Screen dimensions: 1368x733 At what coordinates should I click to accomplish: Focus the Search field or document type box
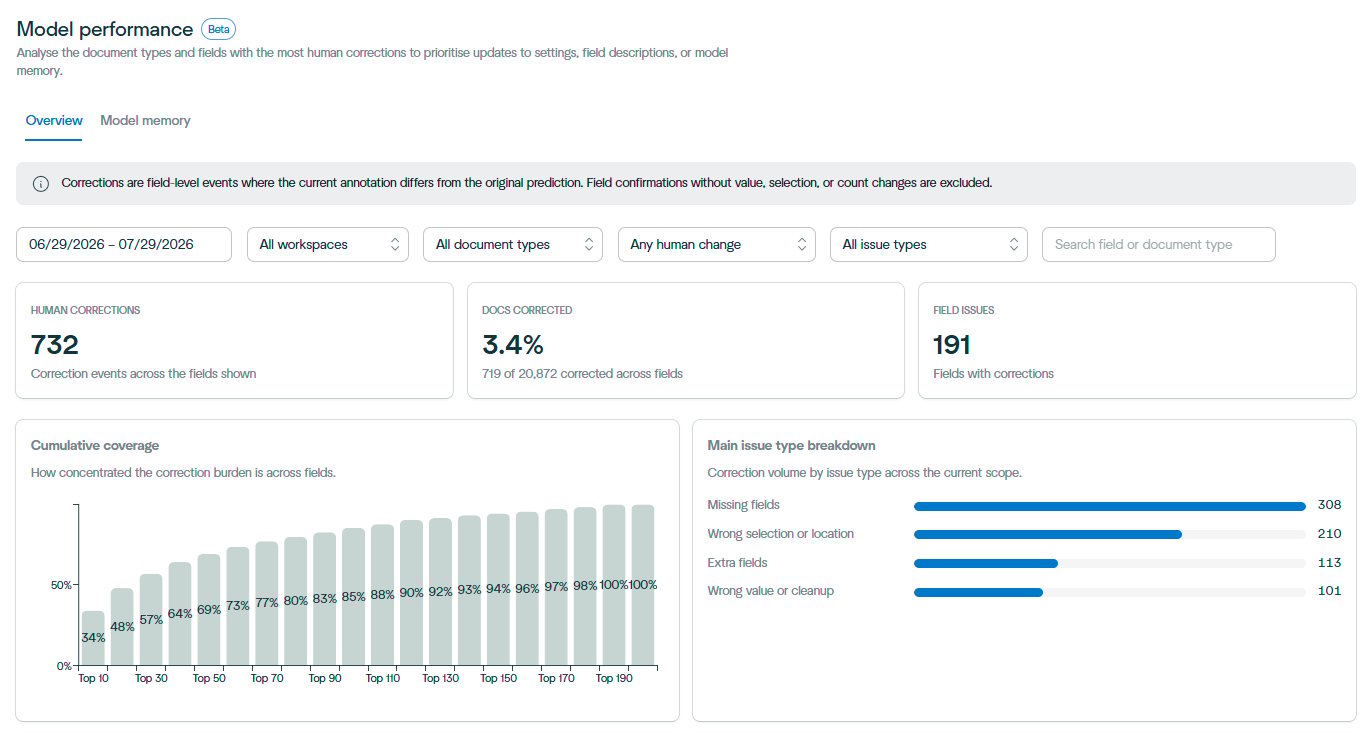1159,244
